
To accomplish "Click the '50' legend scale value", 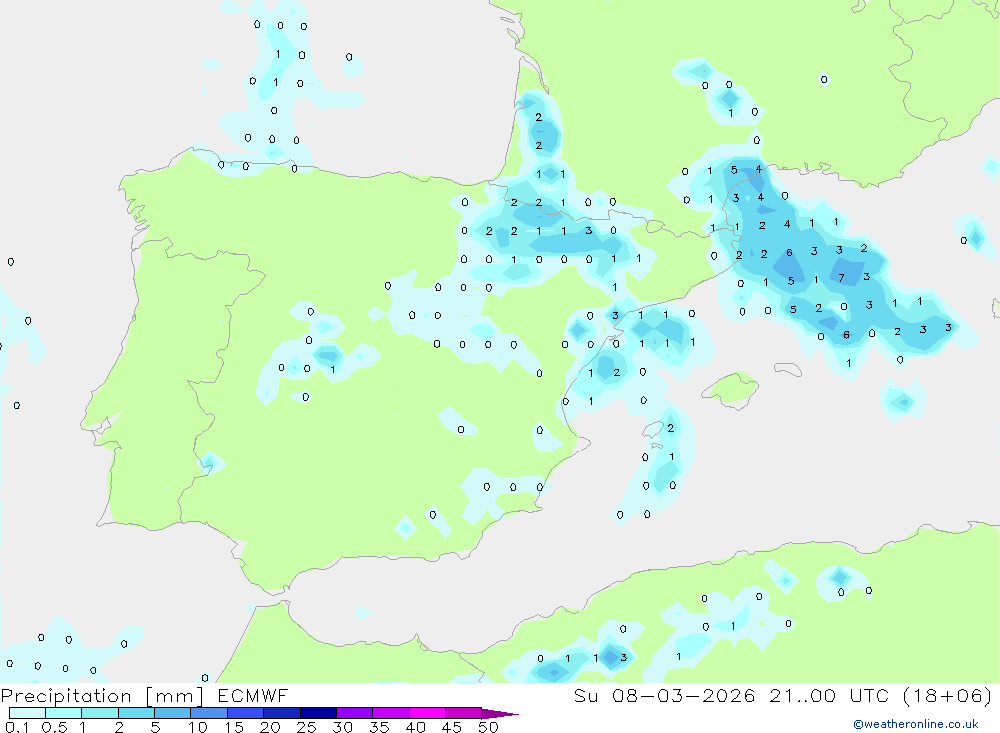I will (x=488, y=727).
